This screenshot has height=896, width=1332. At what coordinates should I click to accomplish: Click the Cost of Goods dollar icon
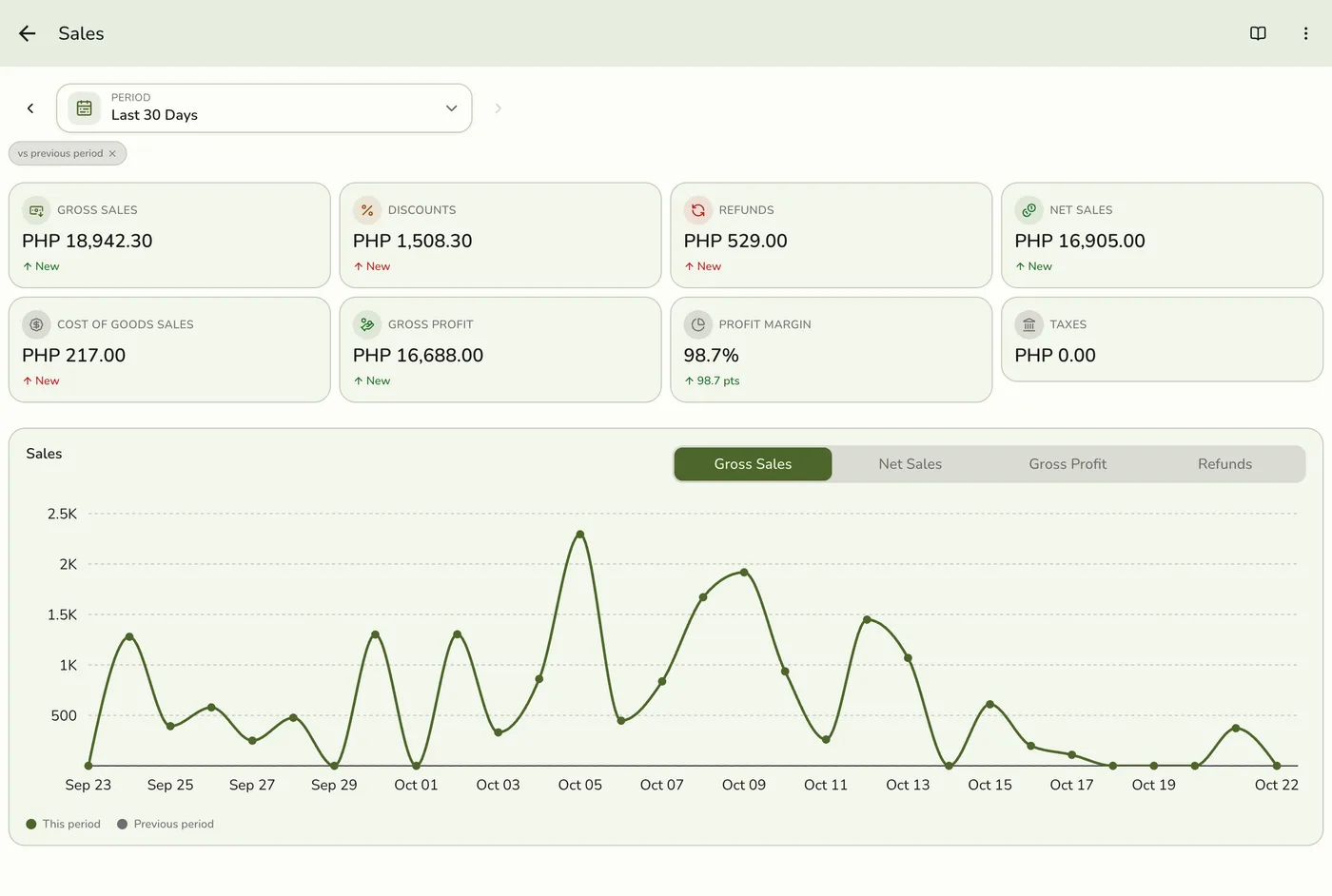[36, 324]
